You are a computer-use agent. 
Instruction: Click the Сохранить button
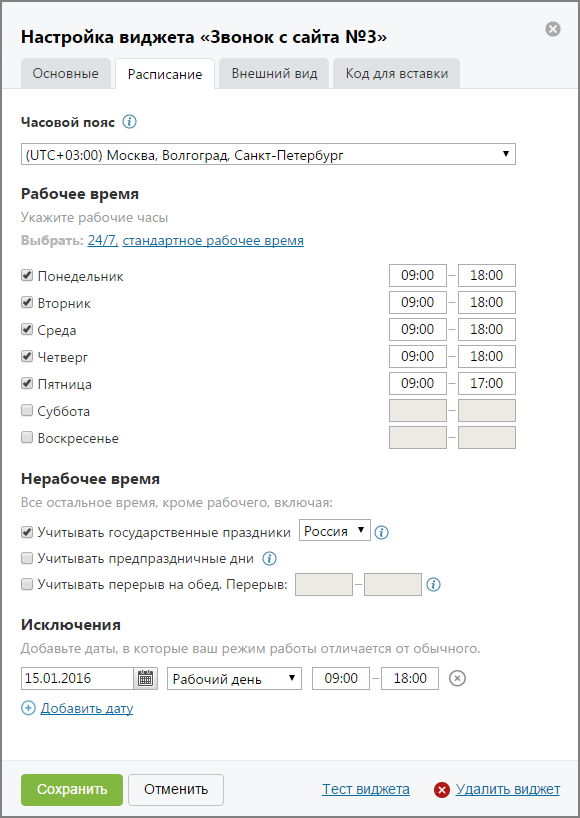coord(72,790)
